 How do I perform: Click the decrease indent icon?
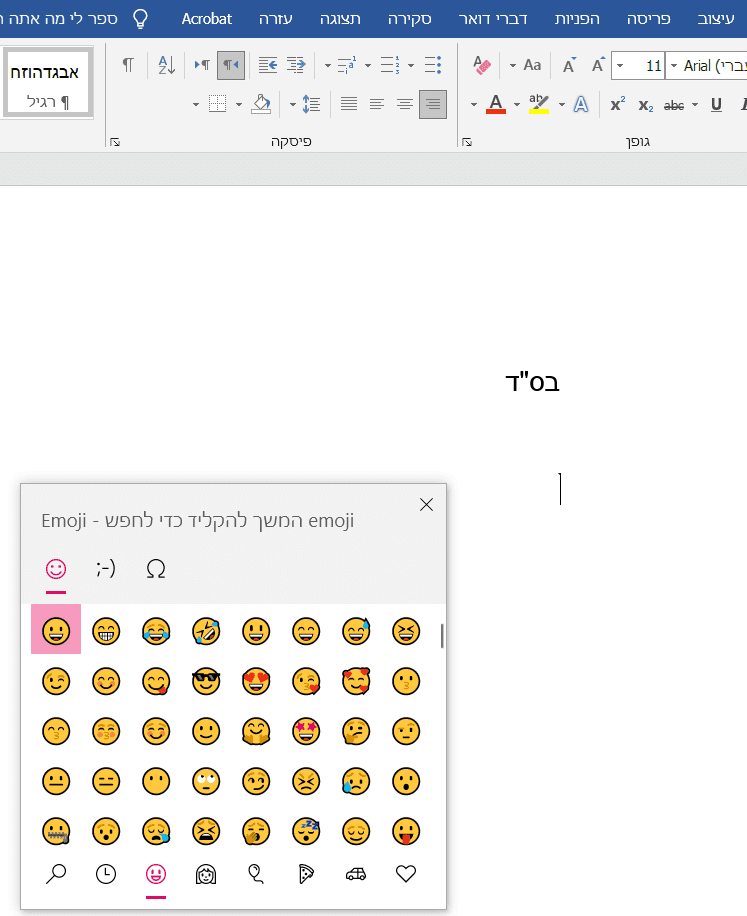268,65
